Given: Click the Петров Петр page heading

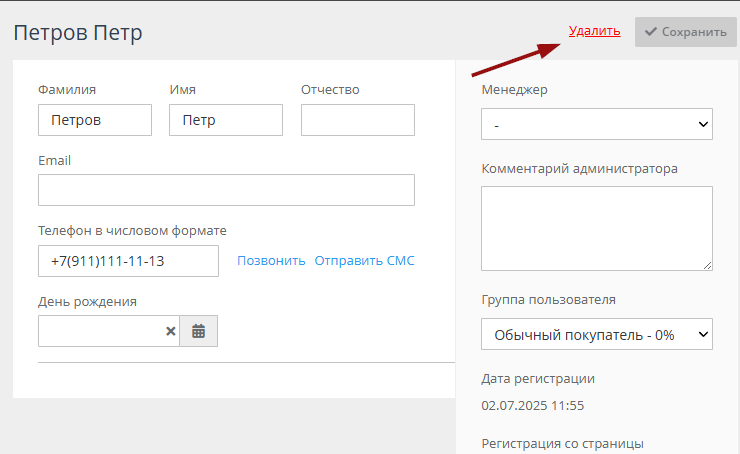Looking at the screenshot, I should (78, 32).
